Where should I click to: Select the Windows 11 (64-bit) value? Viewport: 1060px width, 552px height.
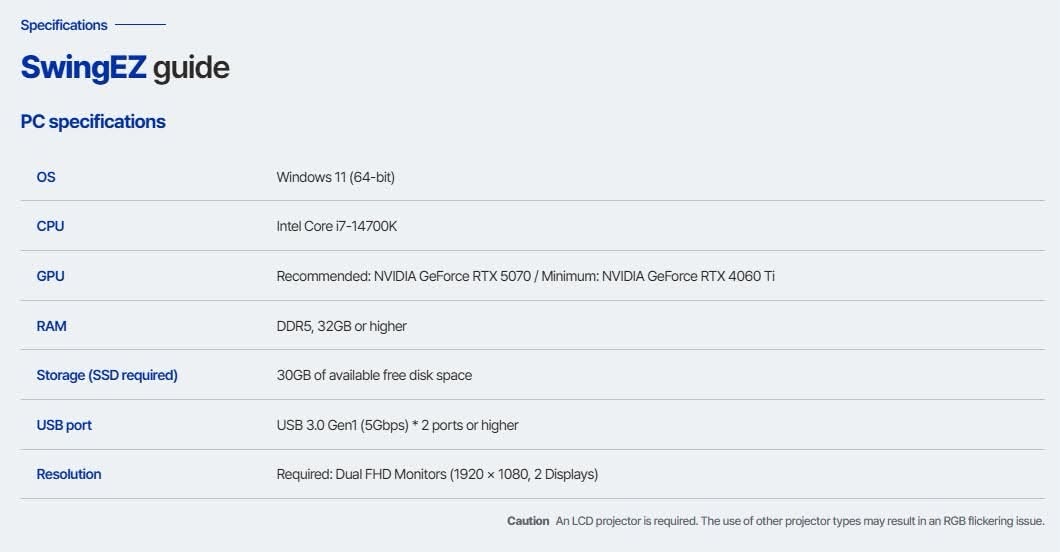click(x=335, y=177)
